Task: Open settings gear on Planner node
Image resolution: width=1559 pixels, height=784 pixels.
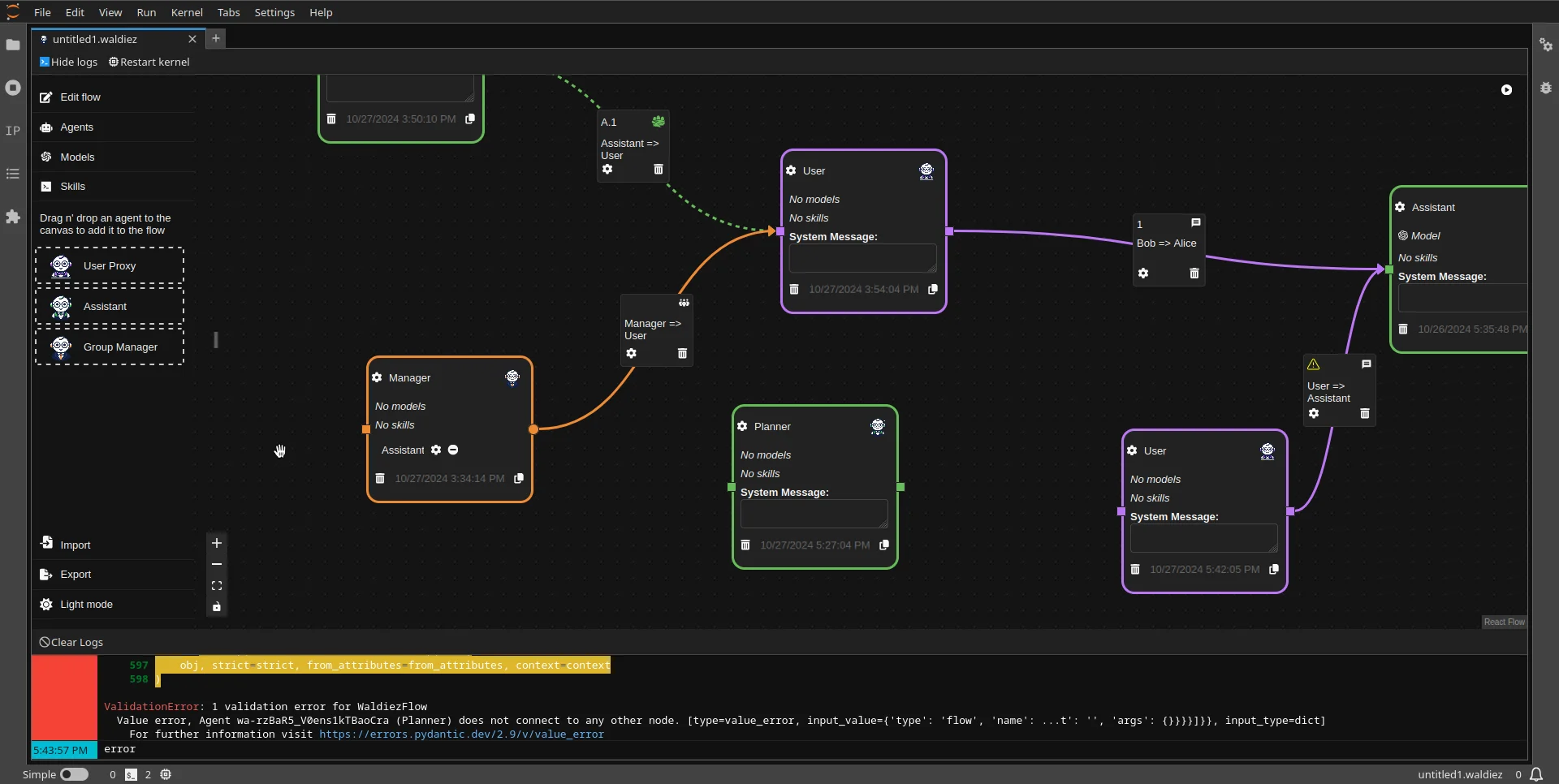Action: coord(742,426)
